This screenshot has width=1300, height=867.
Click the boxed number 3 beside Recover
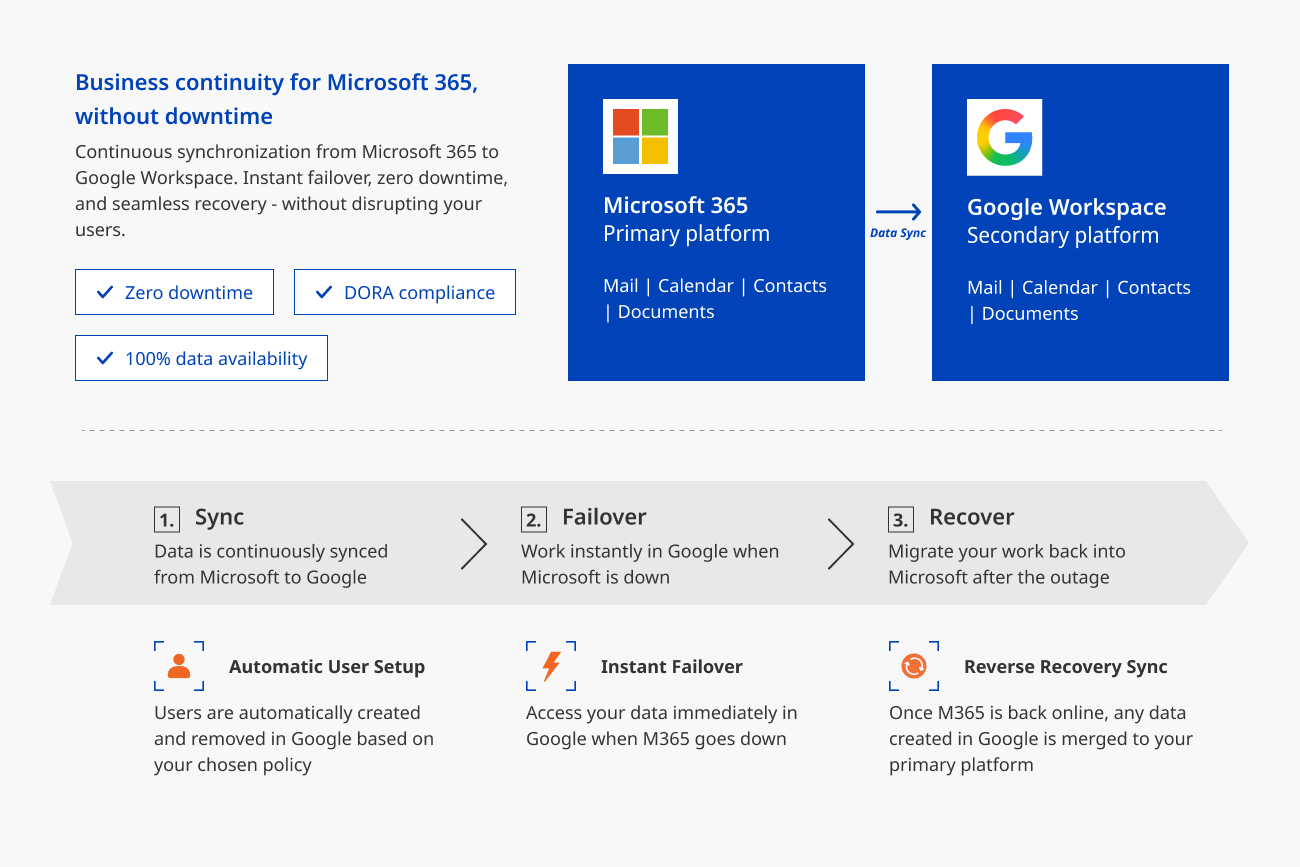901,519
